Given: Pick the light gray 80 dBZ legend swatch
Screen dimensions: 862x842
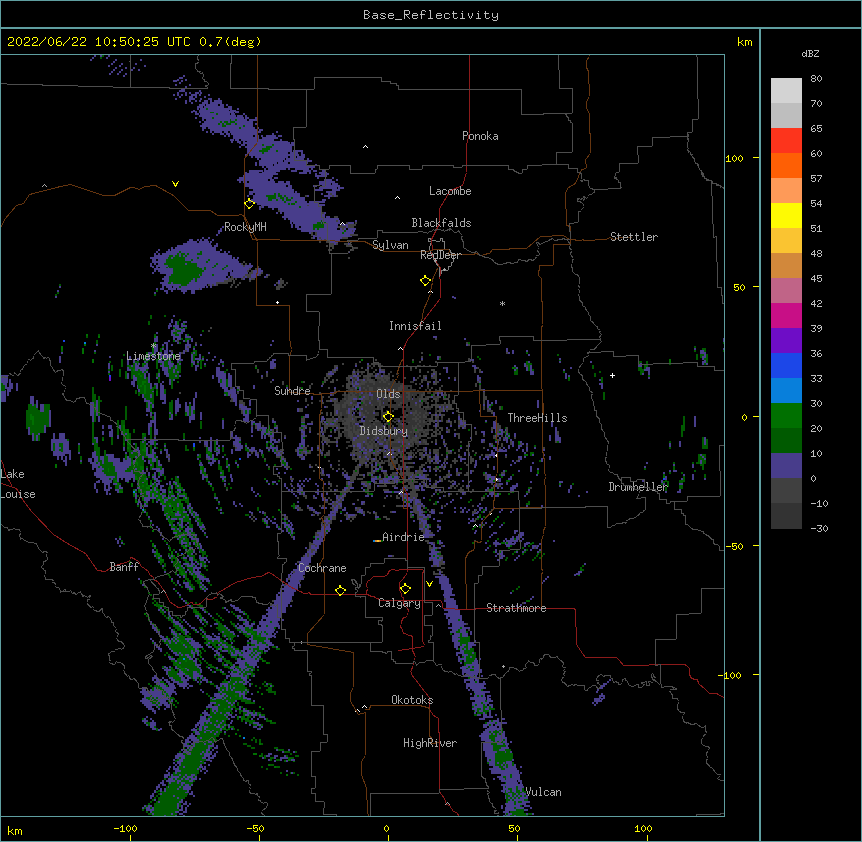Looking at the screenshot, I should pos(786,91).
